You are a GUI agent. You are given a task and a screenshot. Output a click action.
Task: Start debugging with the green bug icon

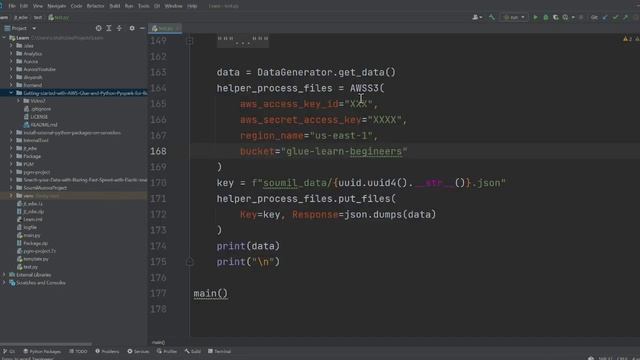(x=545, y=18)
